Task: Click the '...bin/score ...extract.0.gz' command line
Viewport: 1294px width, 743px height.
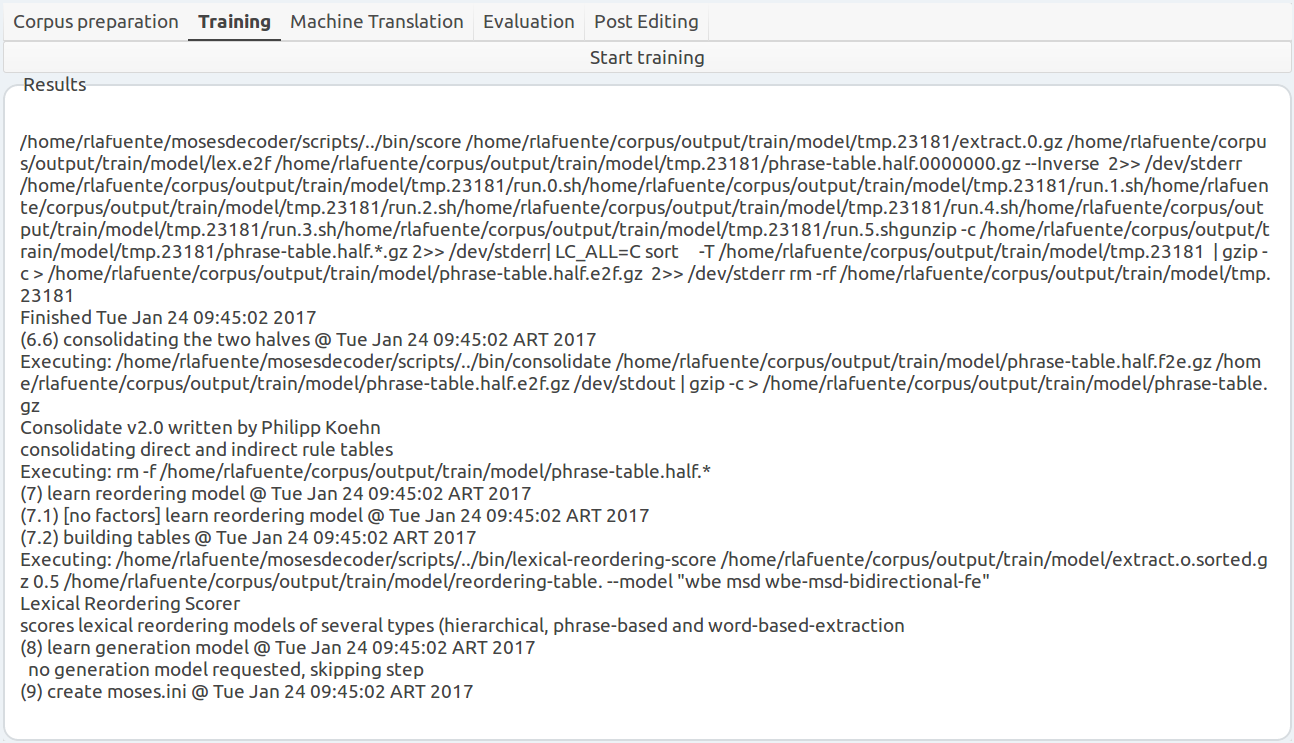Action: pyautogui.click(x=644, y=151)
